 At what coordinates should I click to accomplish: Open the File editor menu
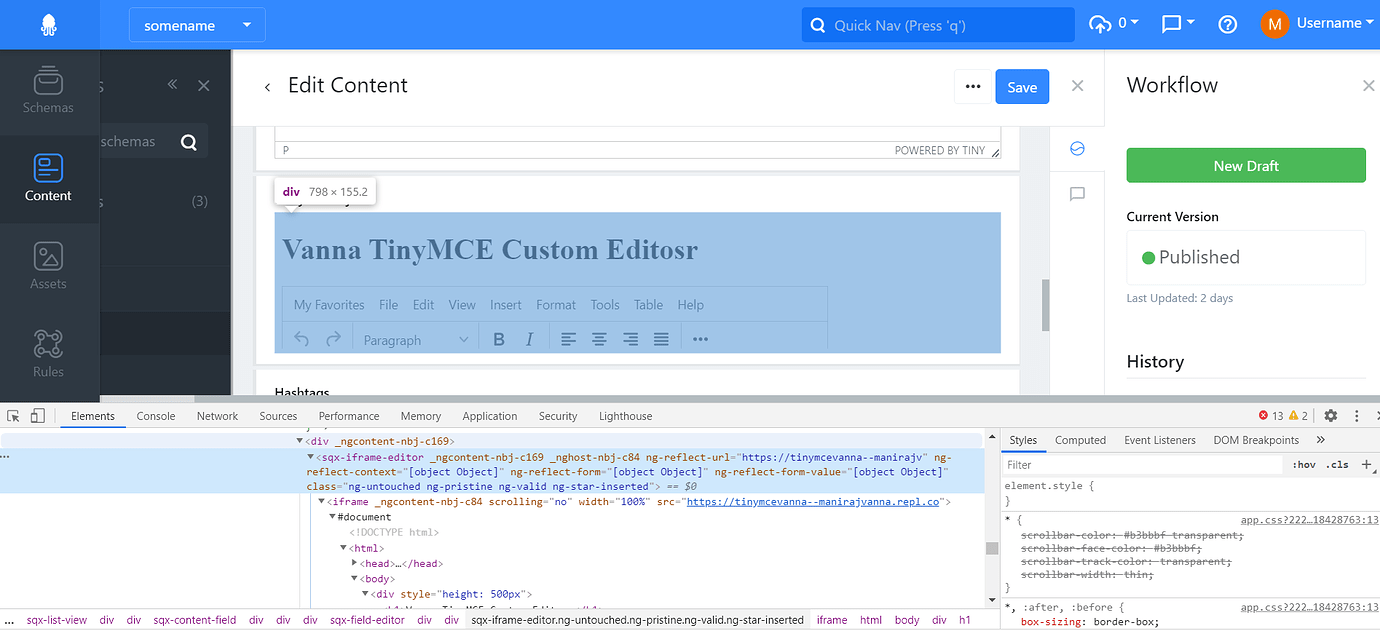(x=388, y=305)
